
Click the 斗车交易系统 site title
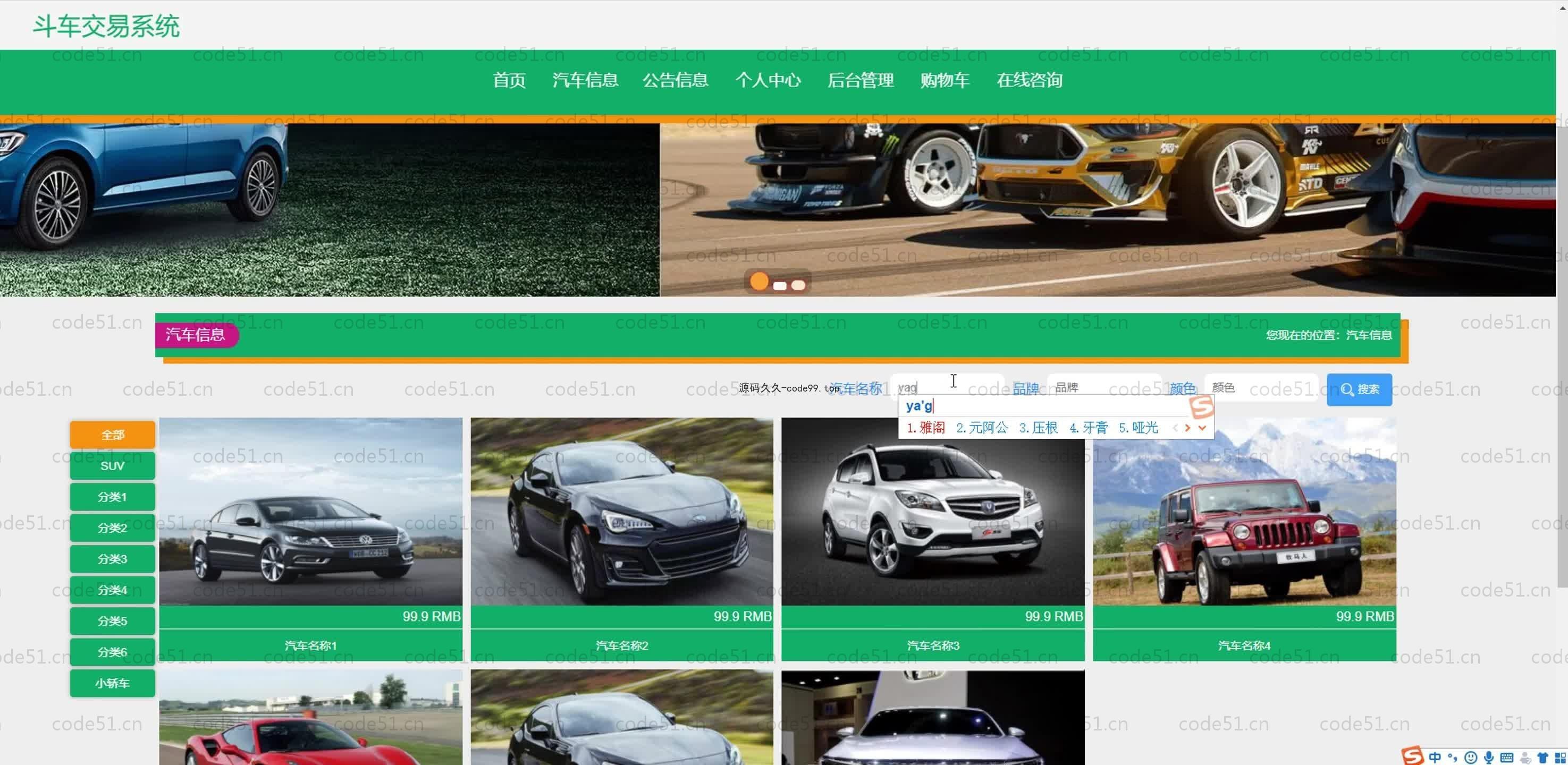[x=106, y=26]
